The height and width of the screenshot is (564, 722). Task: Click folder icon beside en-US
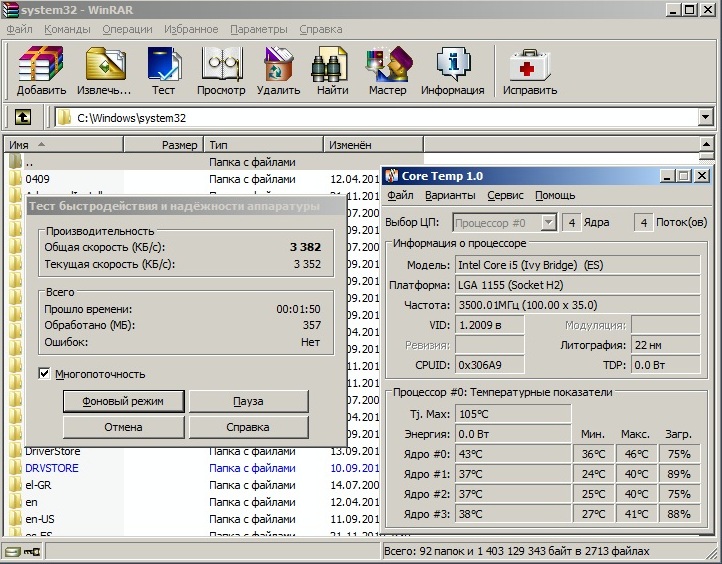15,519
